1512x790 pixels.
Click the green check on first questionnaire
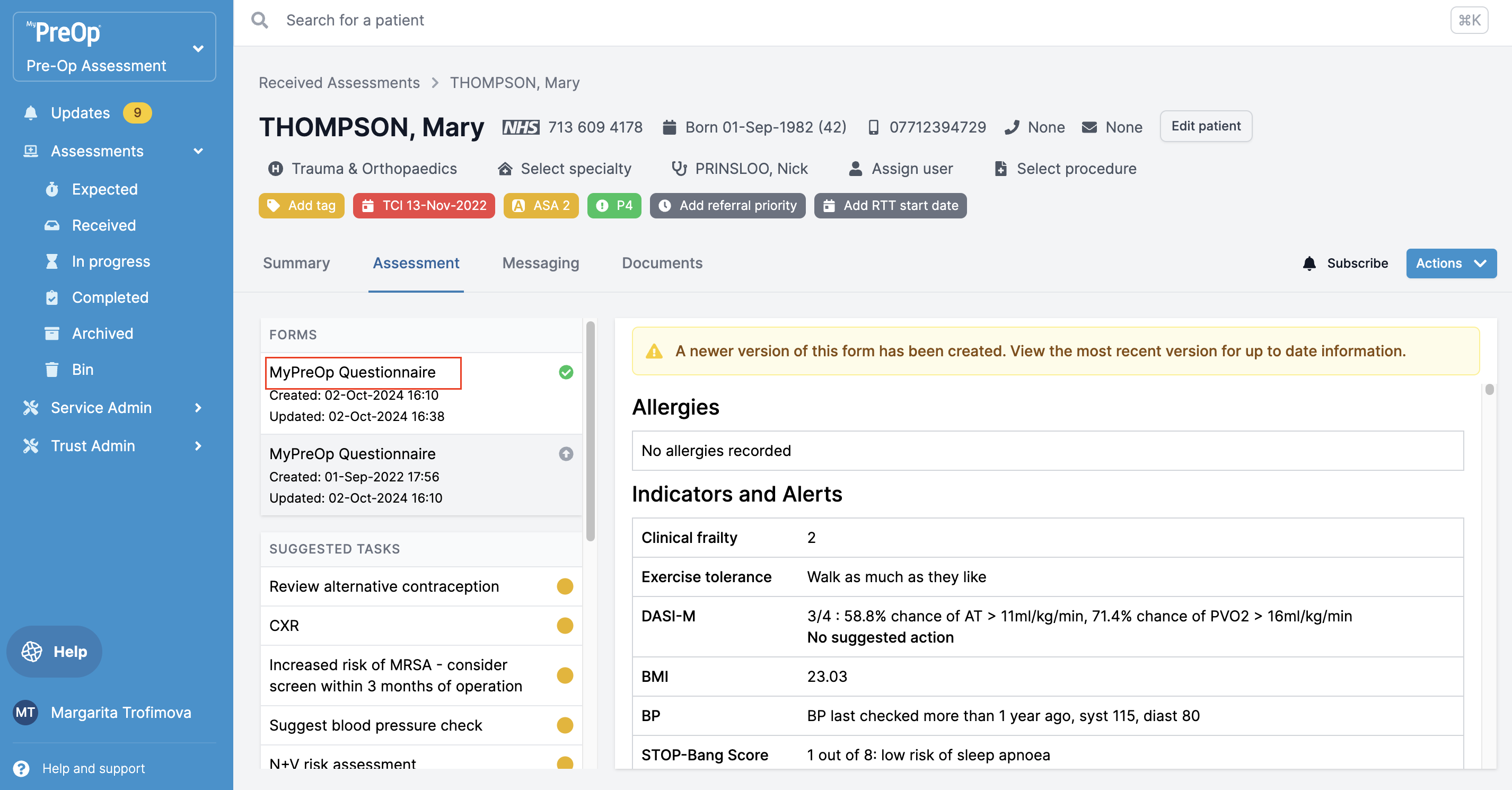565,372
